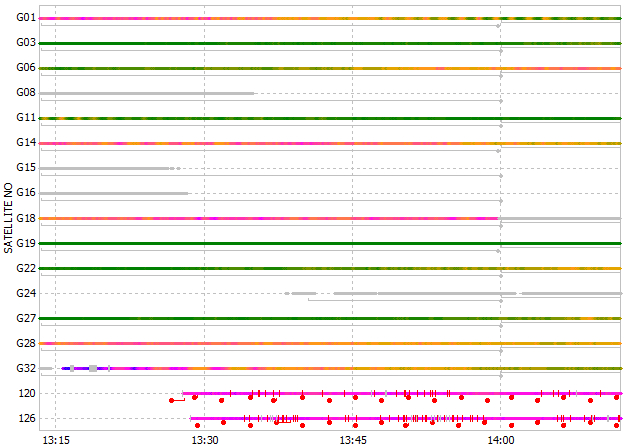Click the first red dot on row 120
Viewport: 629px width, 446px height.
coord(172,400)
